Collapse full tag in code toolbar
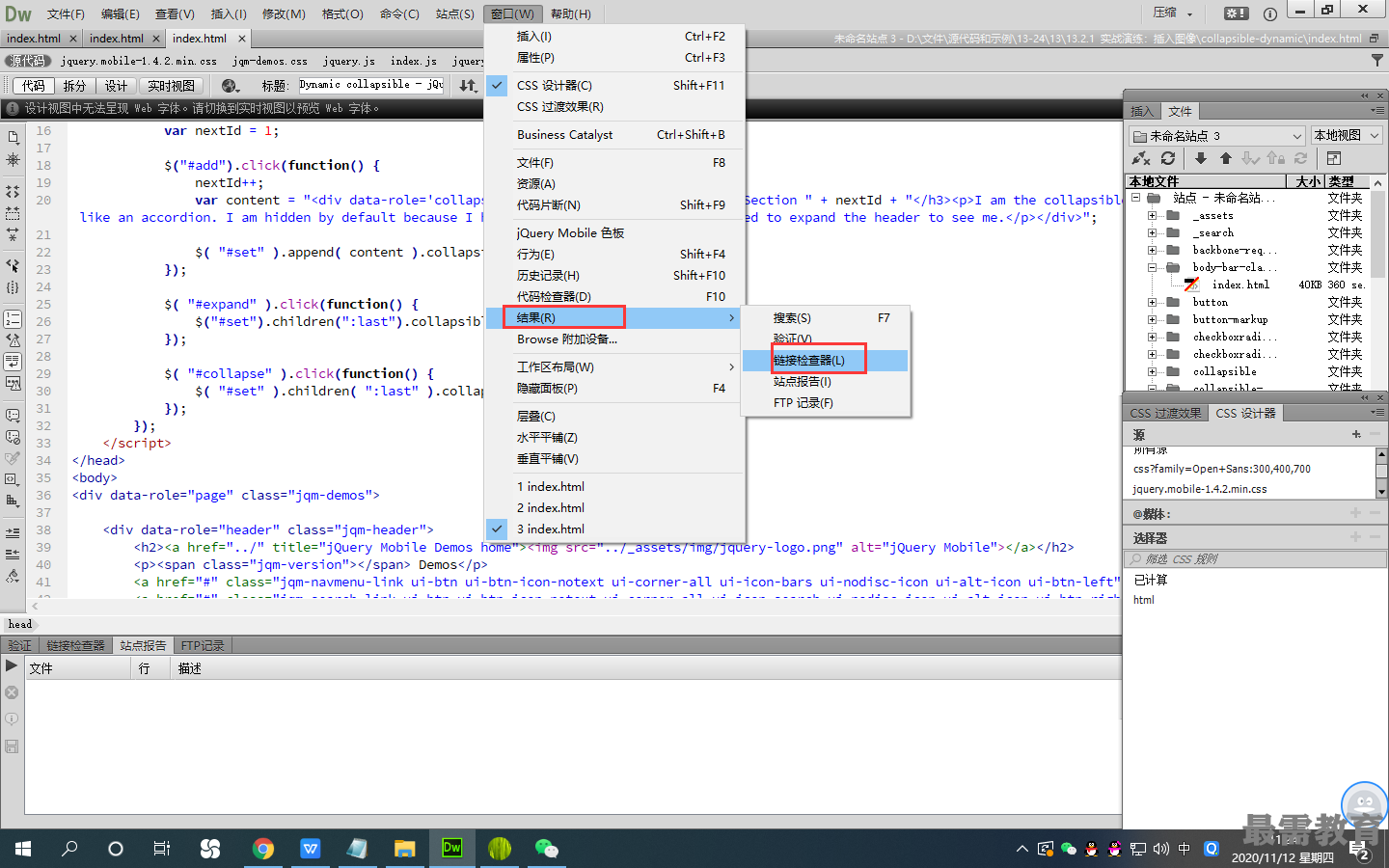 13,192
